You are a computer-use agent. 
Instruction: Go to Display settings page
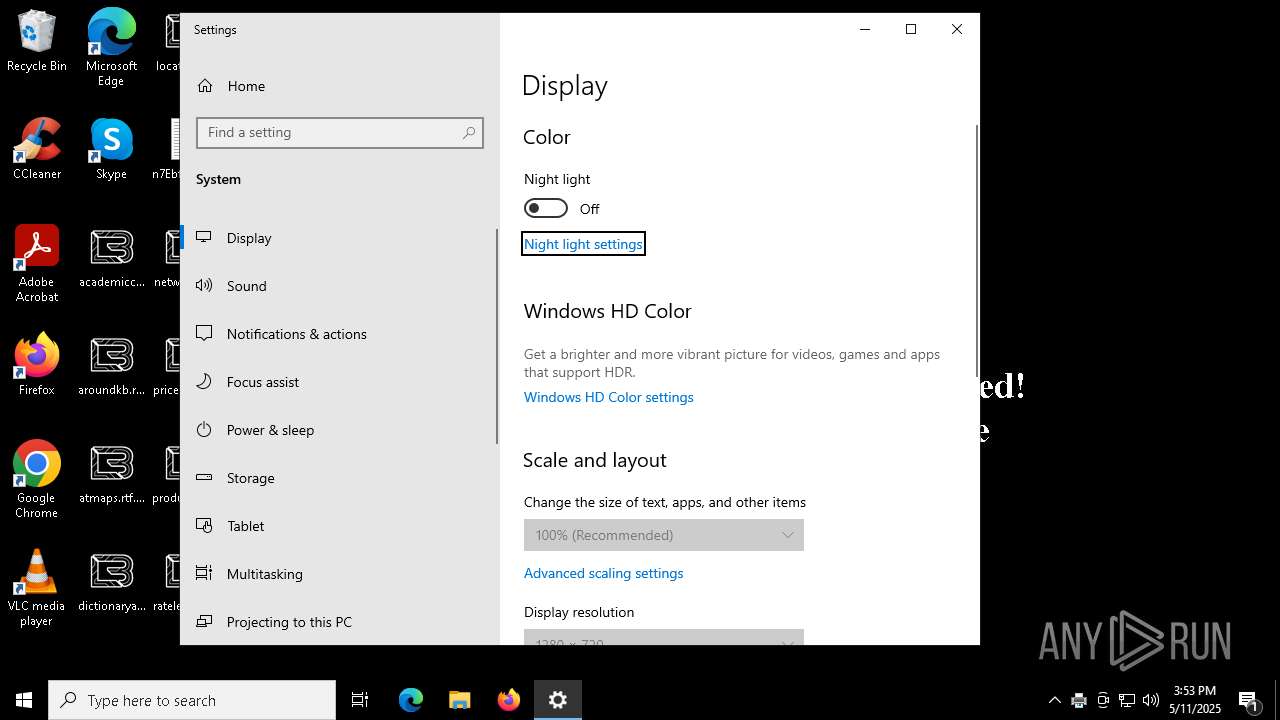(x=339, y=238)
